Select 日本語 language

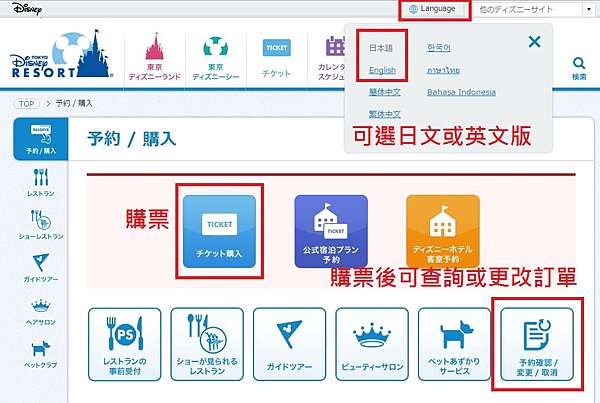(381, 48)
